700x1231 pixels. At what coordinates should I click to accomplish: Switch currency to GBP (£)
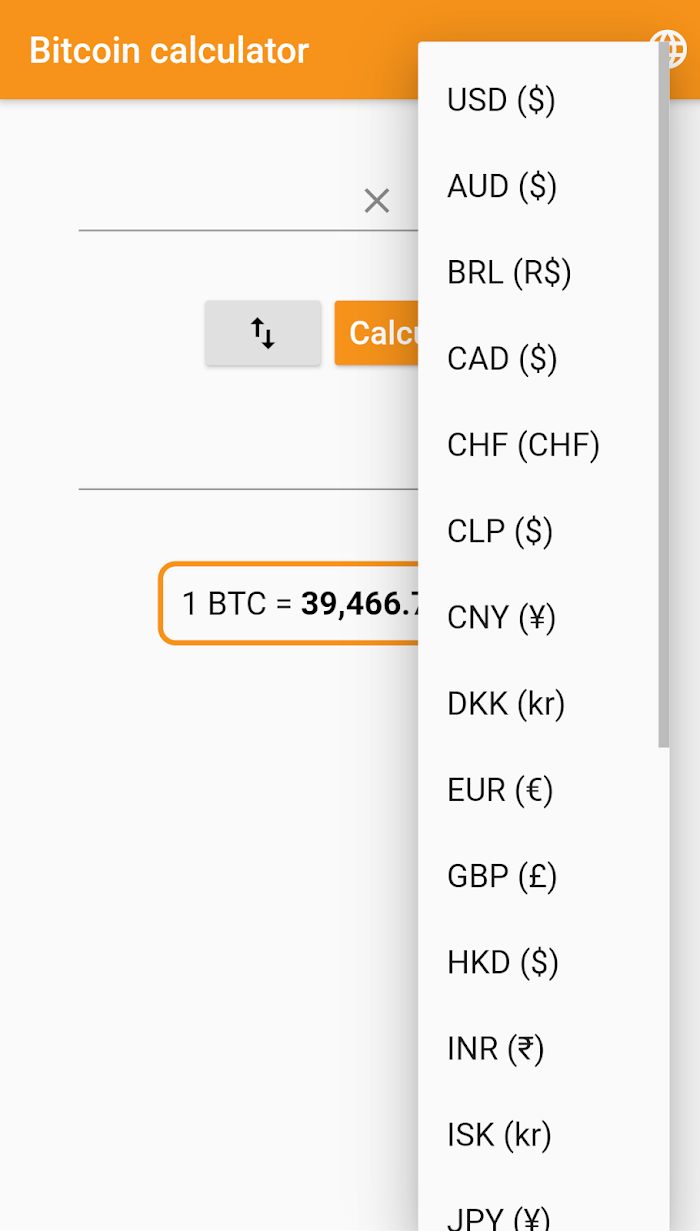click(502, 876)
